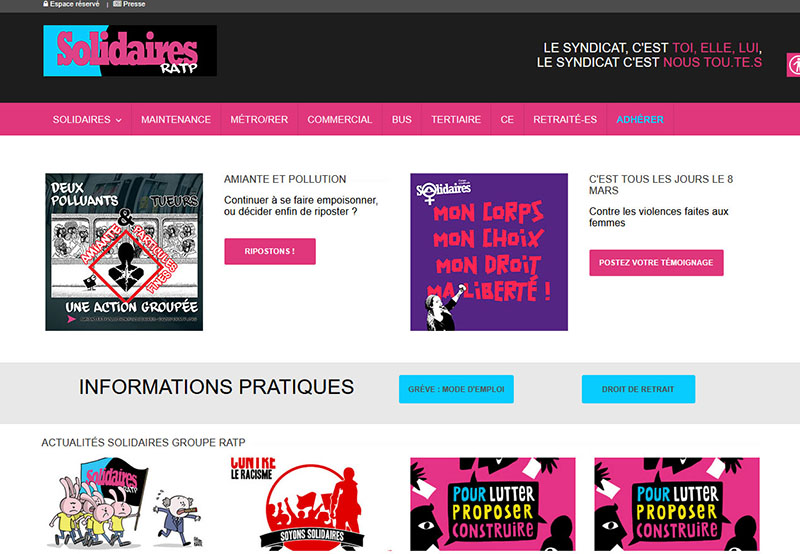Go to the Métro/RER section
Image resolution: width=800 pixels, height=554 pixels.
259,119
